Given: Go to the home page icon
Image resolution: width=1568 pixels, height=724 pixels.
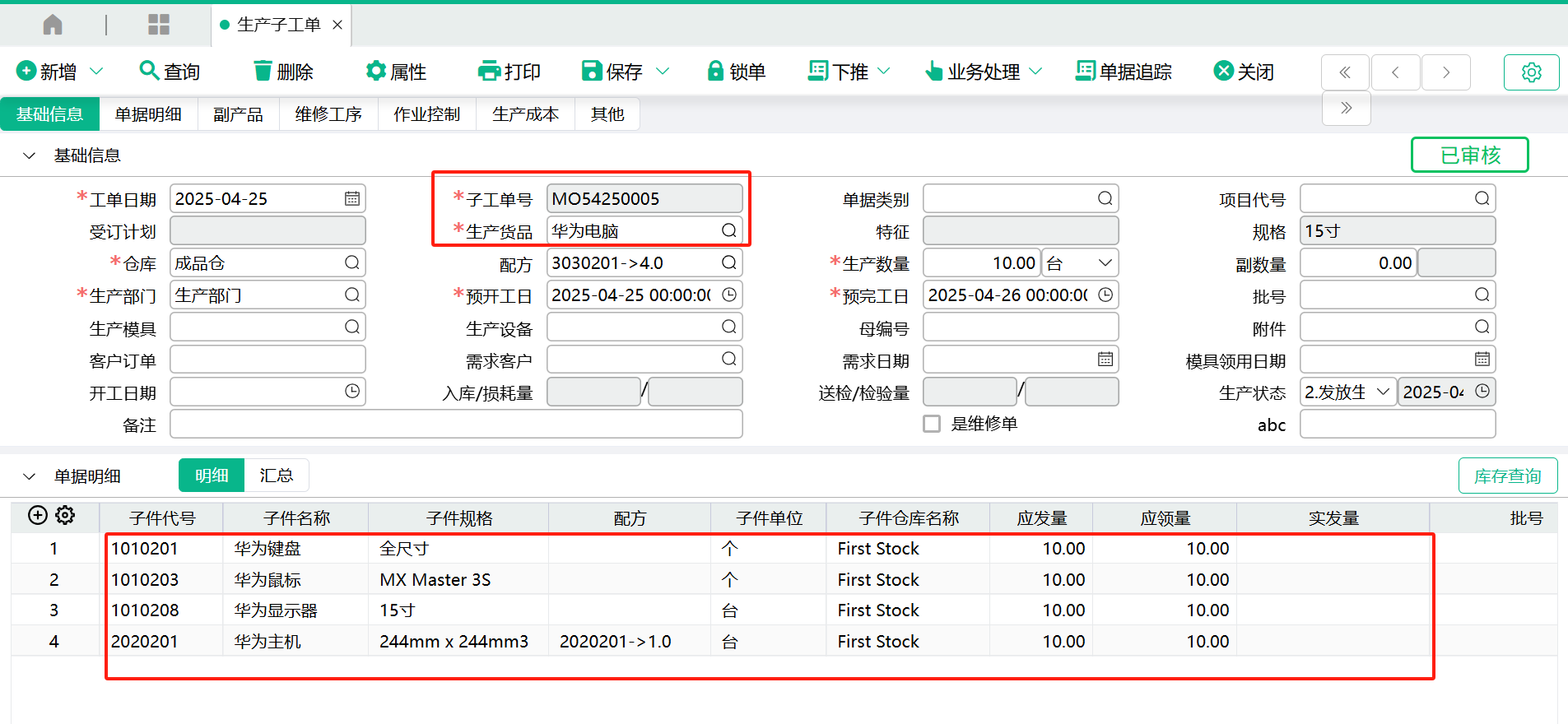Looking at the screenshot, I should pos(53,25).
